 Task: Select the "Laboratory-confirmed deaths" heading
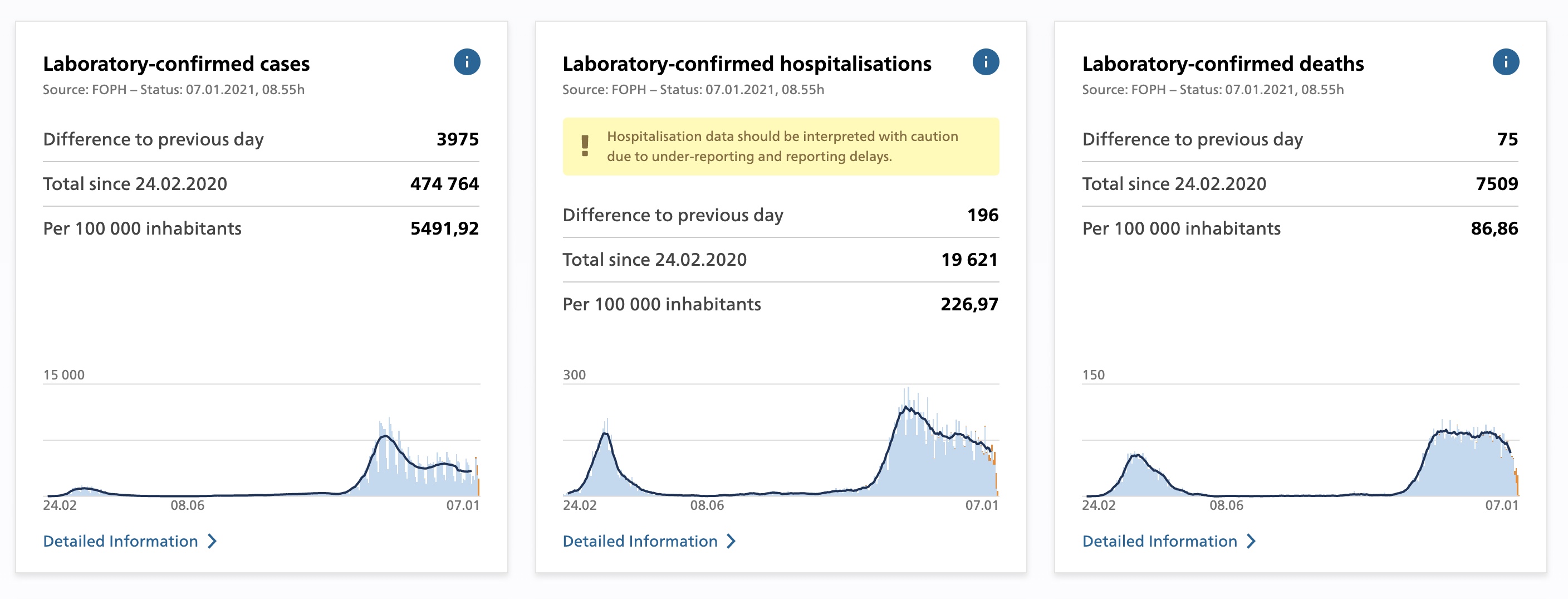click(1222, 64)
